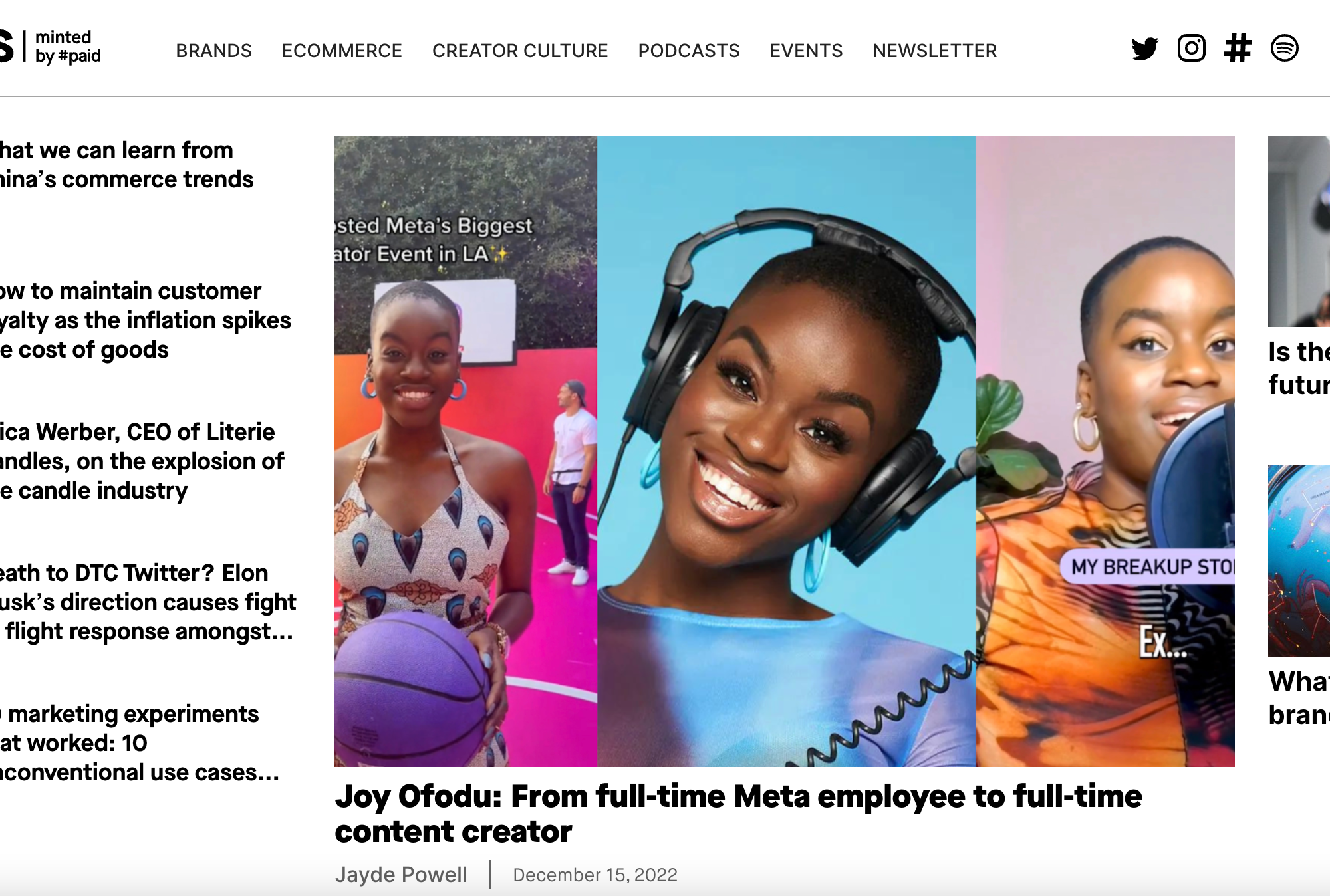This screenshot has height=896, width=1330.
Task: Go to the ECOMMERCE section
Action: (x=342, y=51)
